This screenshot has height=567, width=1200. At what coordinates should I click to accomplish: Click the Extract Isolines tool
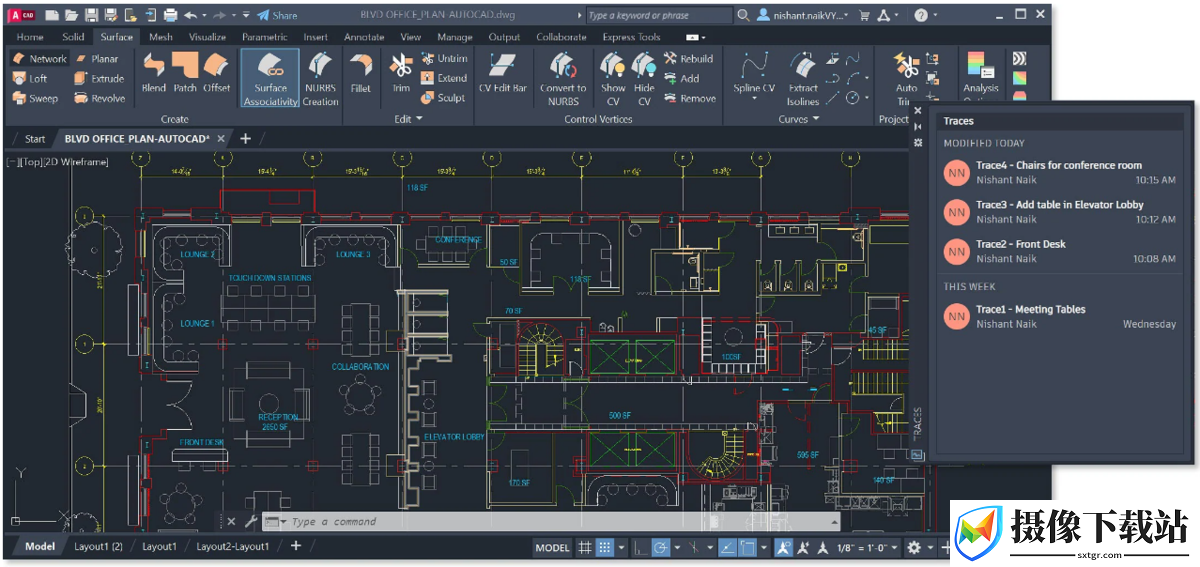click(803, 79)
